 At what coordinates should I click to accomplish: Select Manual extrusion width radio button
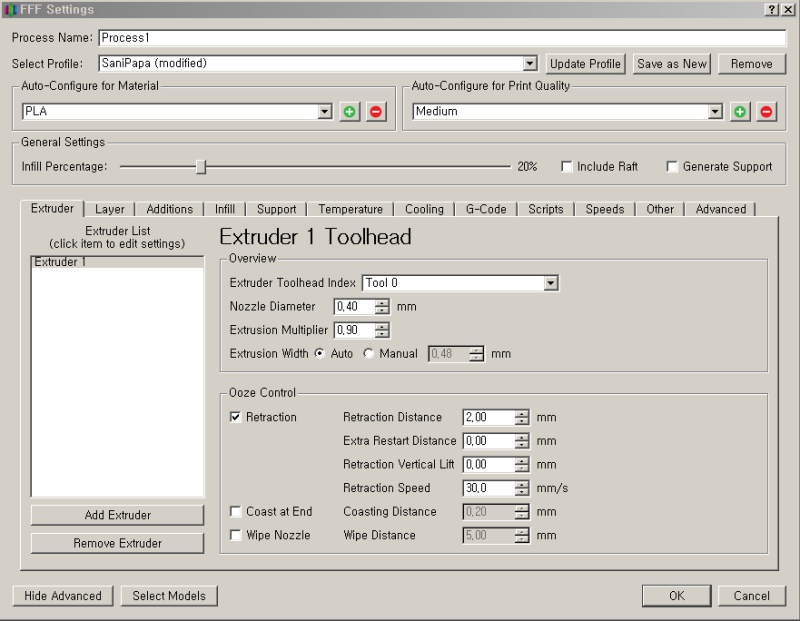pos(368,354)
